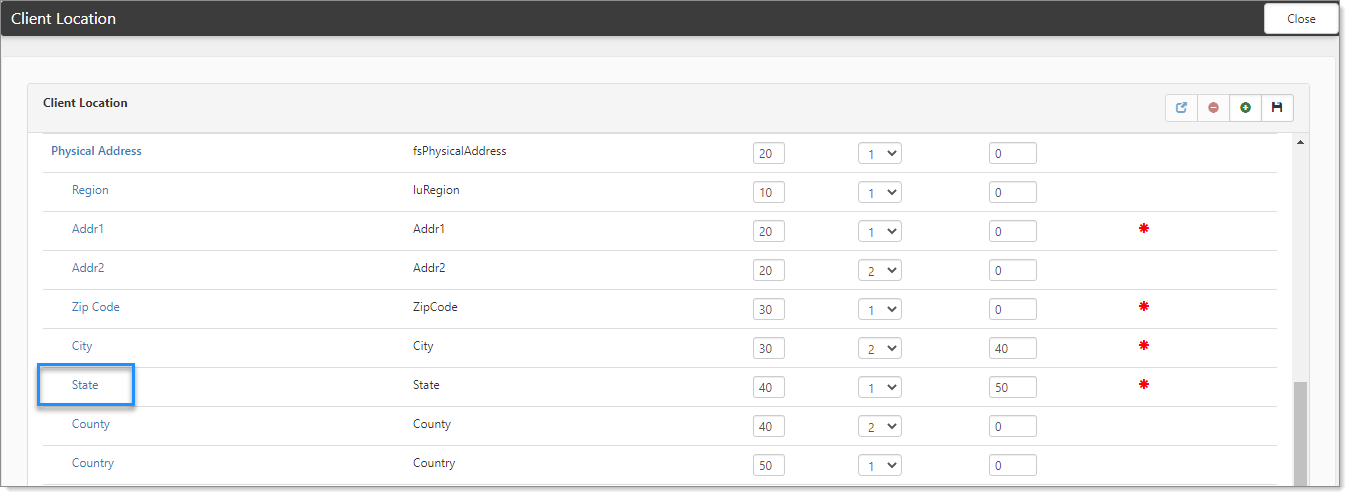Click the red asterisk in Zip Code row
Image resolution: width=1350 pixels, height=497 pixels.
point(1144,307)
